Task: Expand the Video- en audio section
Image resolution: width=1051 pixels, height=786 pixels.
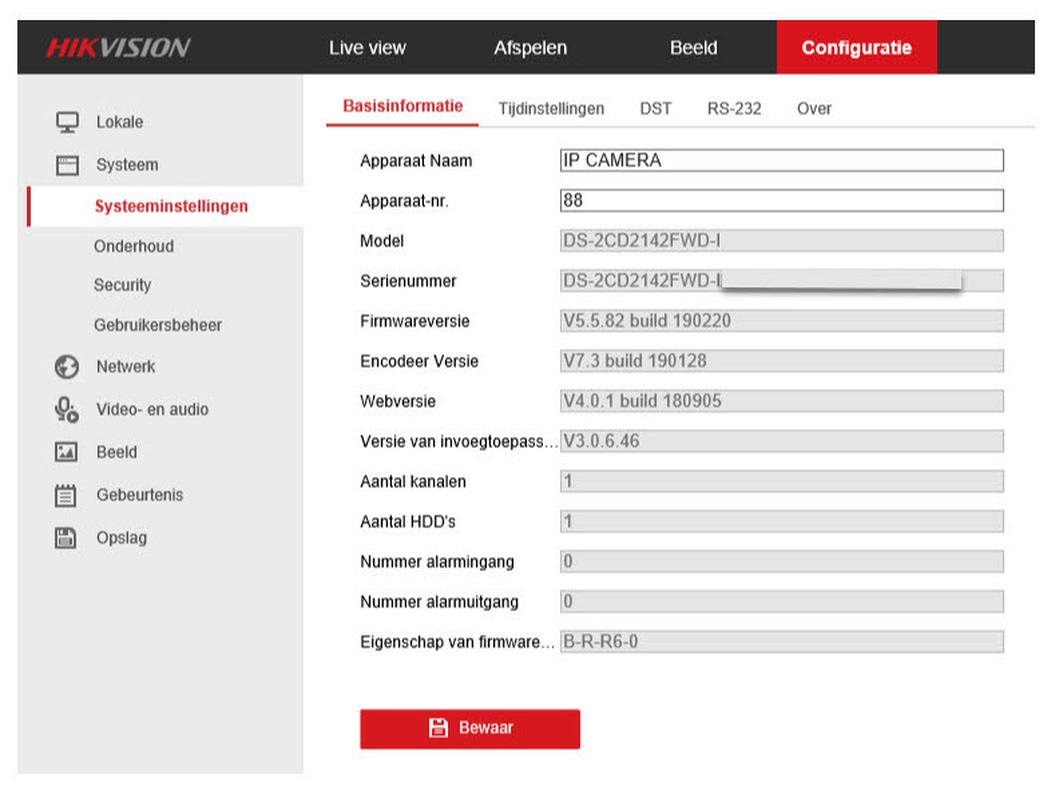Action: [152, 409]
